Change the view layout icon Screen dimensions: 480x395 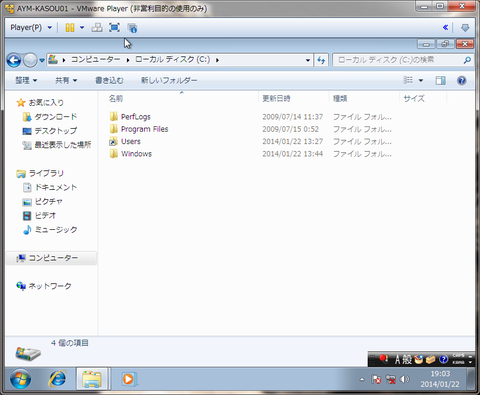tap(408, 80)
